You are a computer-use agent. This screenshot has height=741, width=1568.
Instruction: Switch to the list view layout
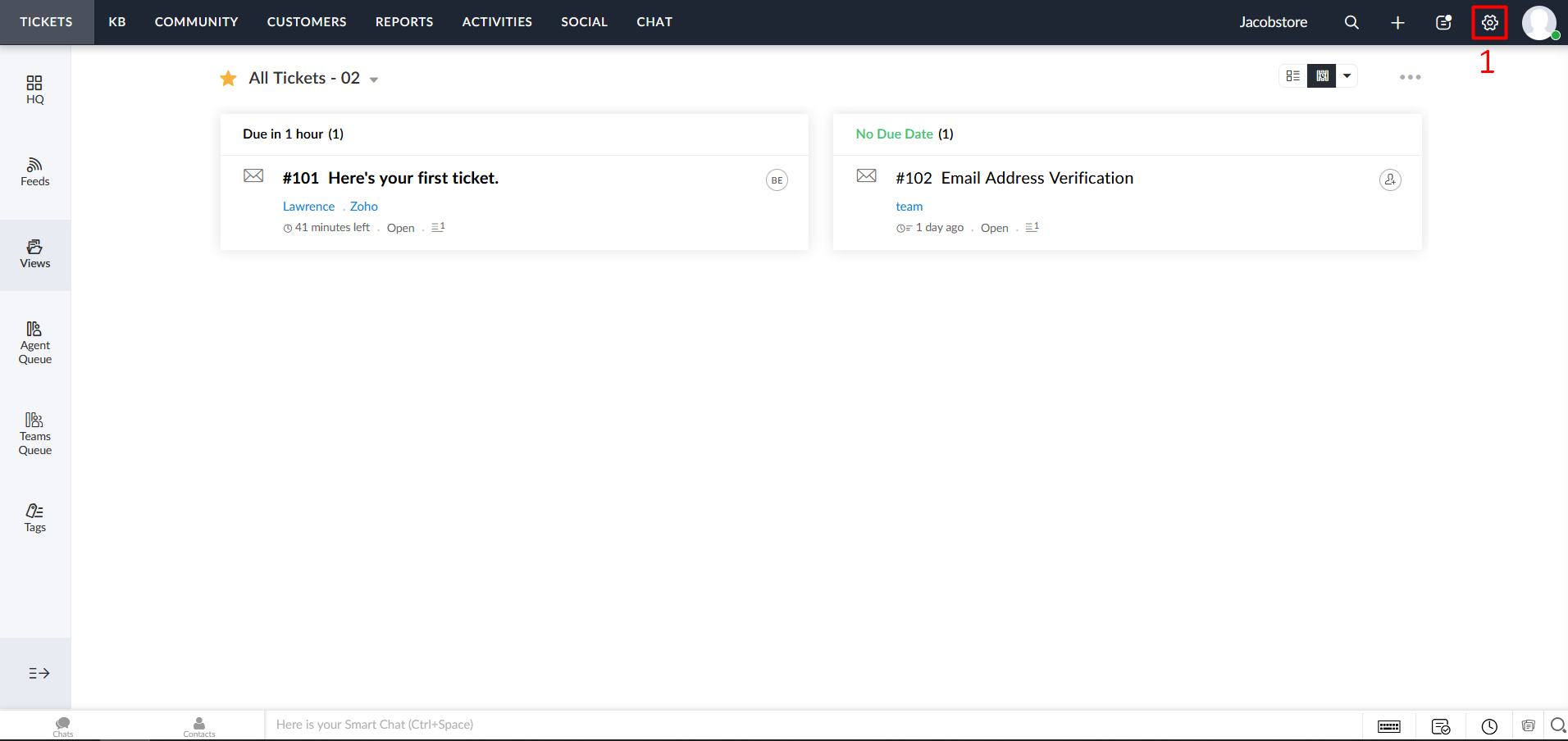(1293, 76)
